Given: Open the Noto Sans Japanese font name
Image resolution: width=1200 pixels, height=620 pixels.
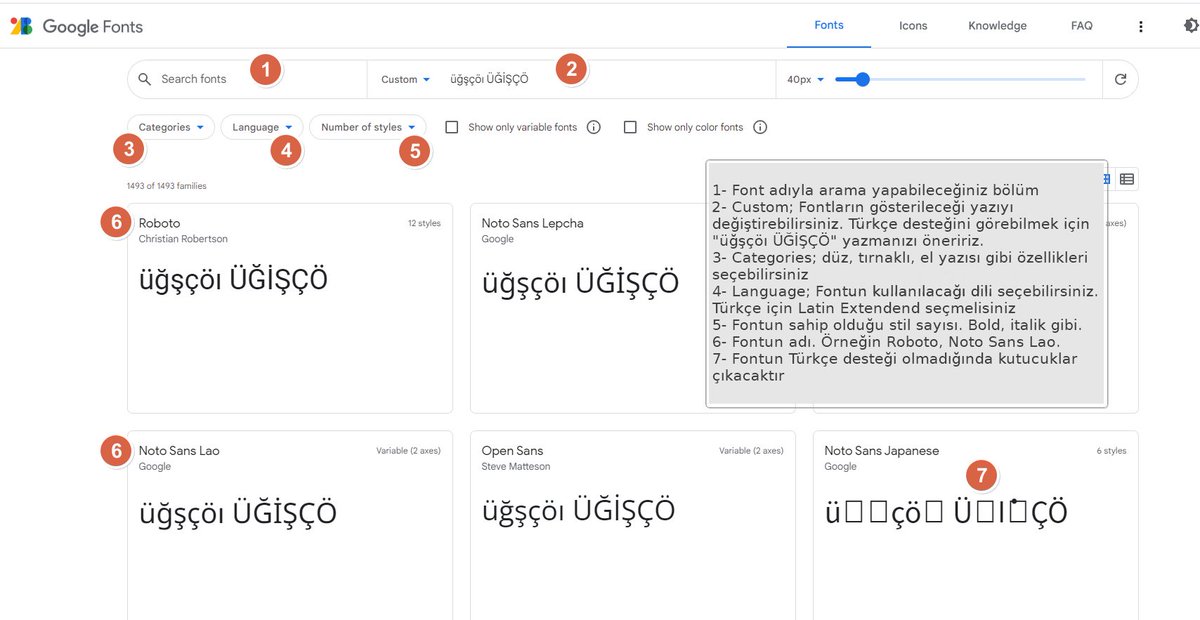Looking at the screenshot, I should (x=882, y=451).
